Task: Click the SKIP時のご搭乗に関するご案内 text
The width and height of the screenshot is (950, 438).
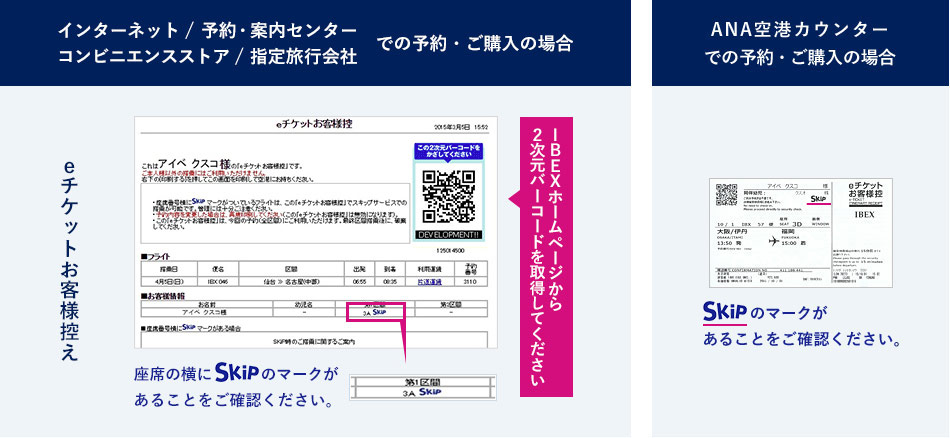Action: [x=314, y=342]
